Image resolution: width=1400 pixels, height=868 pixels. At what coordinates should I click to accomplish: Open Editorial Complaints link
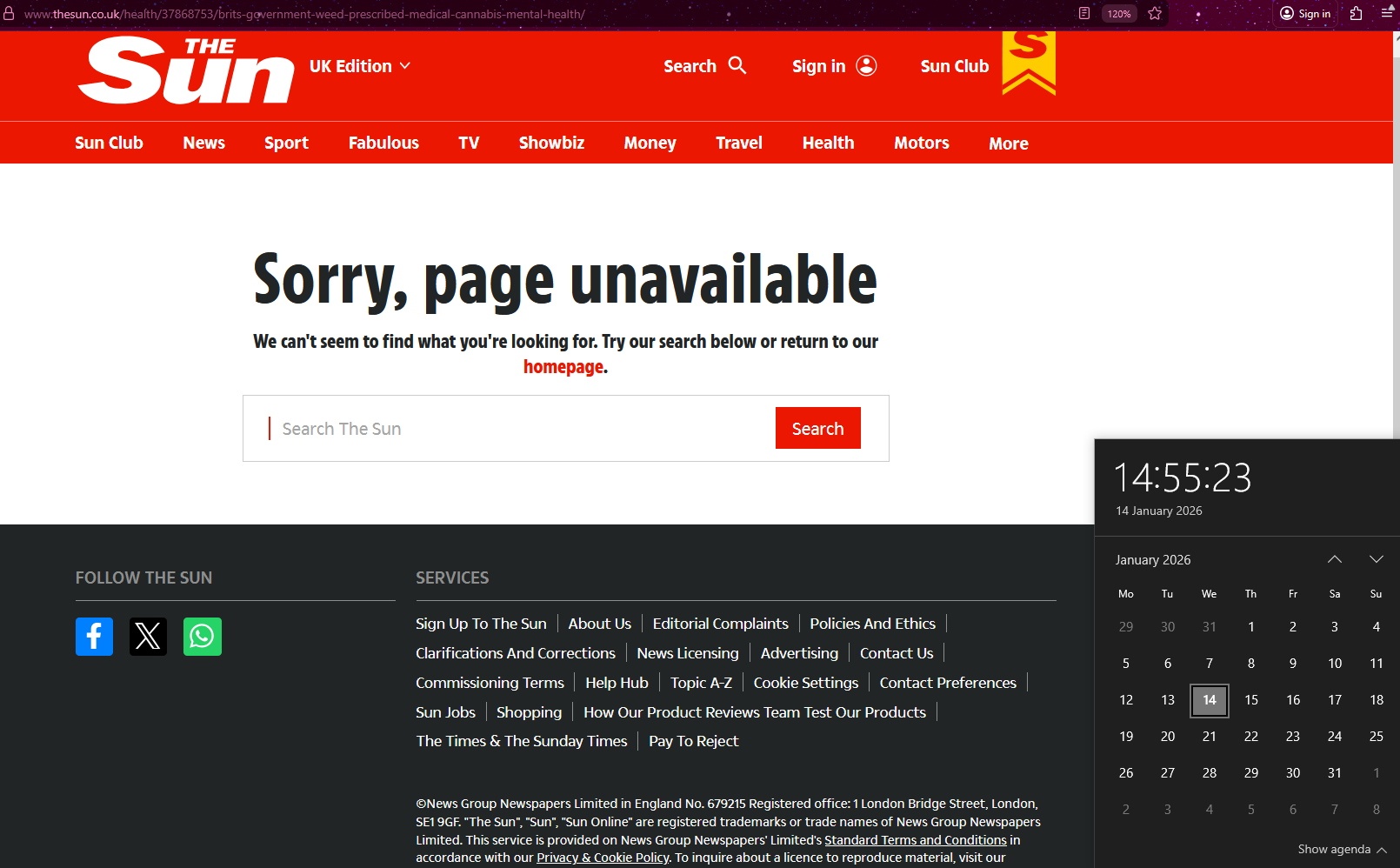click(721, 624)
